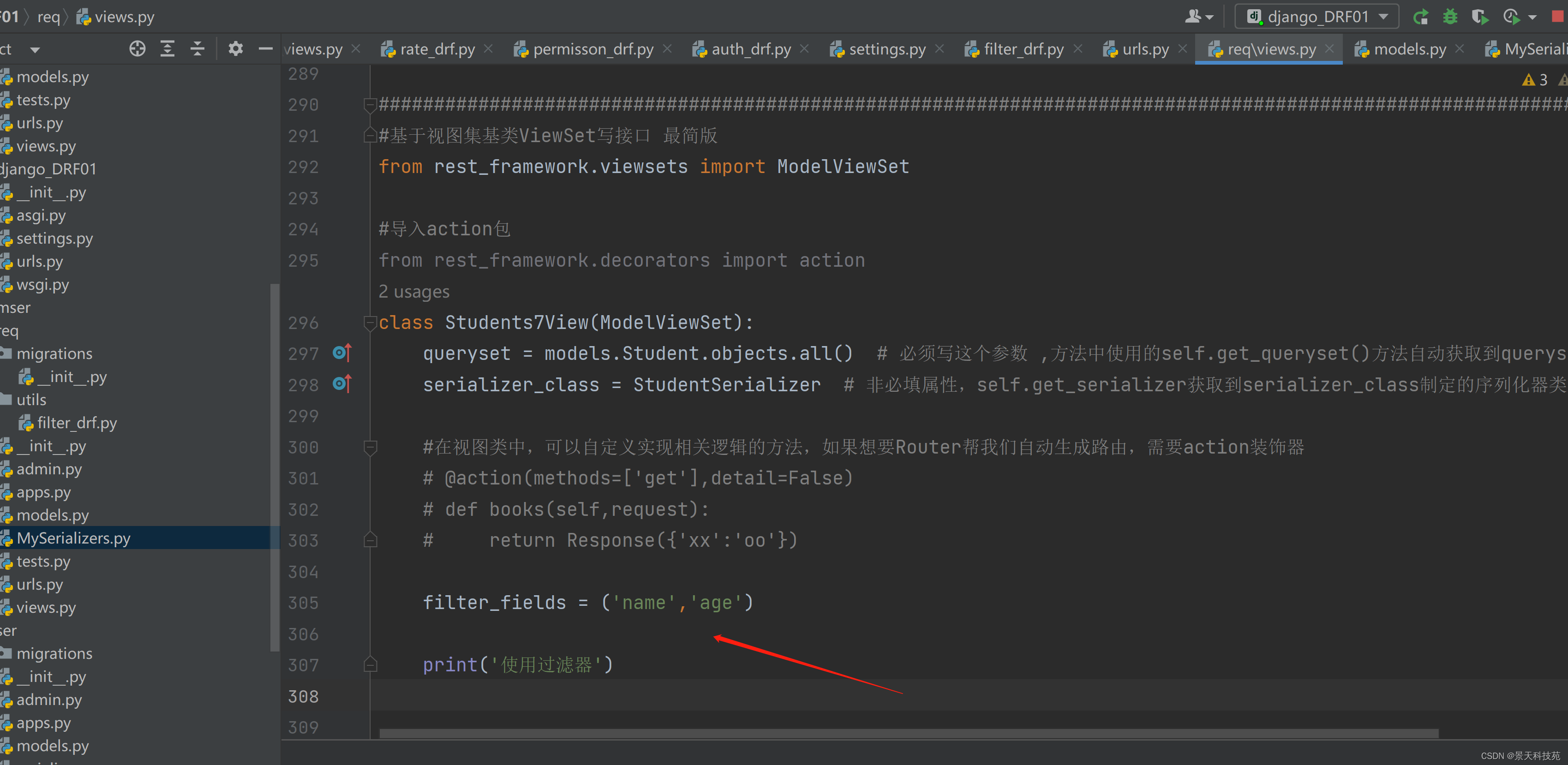Click 'StudentSerializer' on line 298
1568x765 pixels.
(x=727, y=385)
